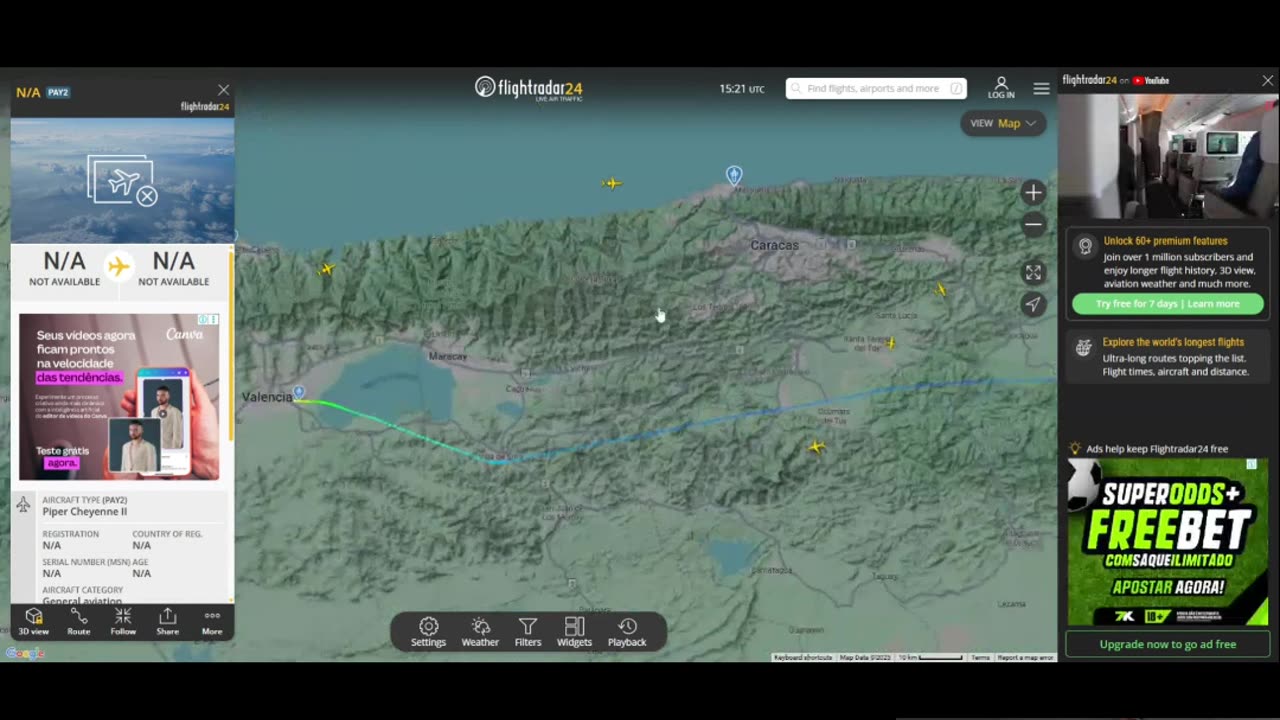The height and width of the screenshot is (720, 1280).
Task: Click Try free for 7 days button
Action: 1167,303
